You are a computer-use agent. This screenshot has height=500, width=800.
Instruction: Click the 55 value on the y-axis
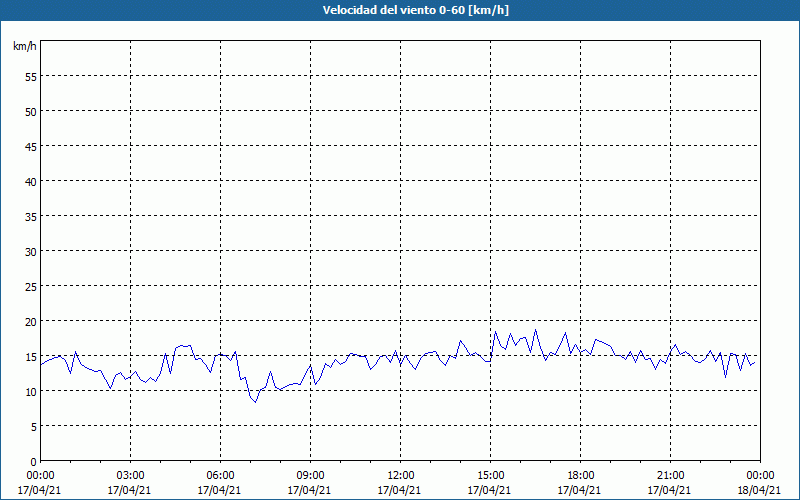(x=31, y=77)
